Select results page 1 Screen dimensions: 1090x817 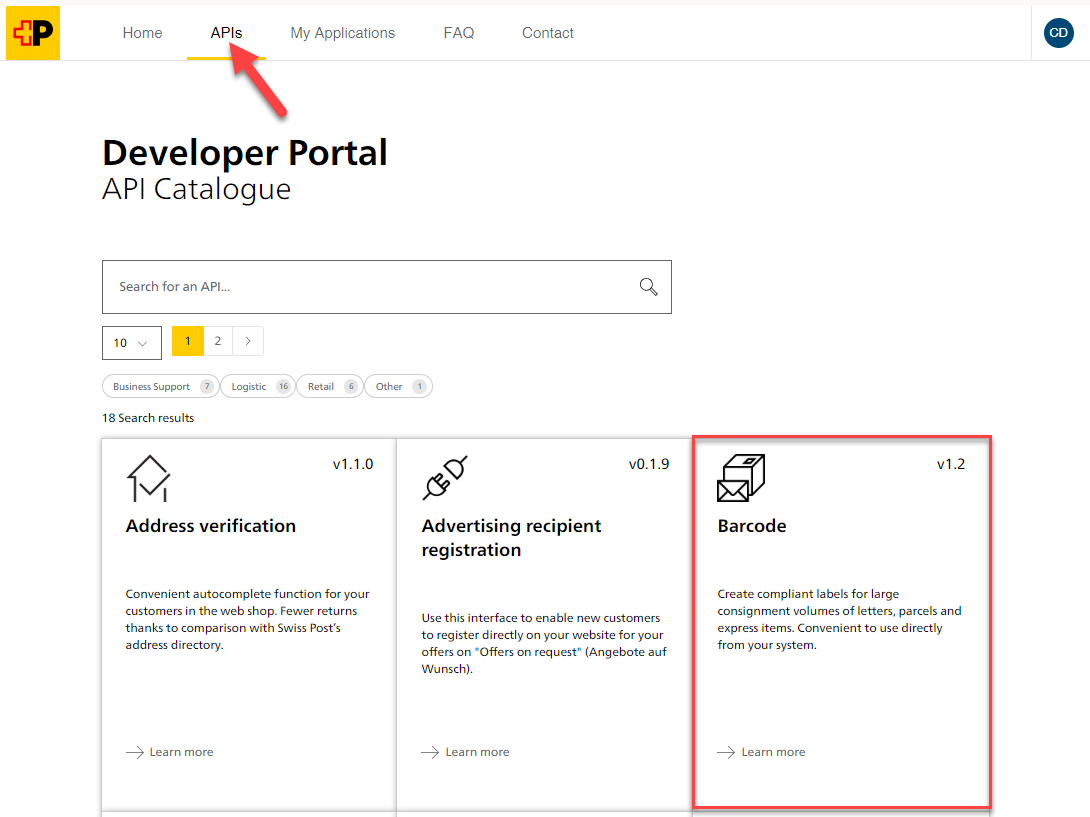coord(188,341)
